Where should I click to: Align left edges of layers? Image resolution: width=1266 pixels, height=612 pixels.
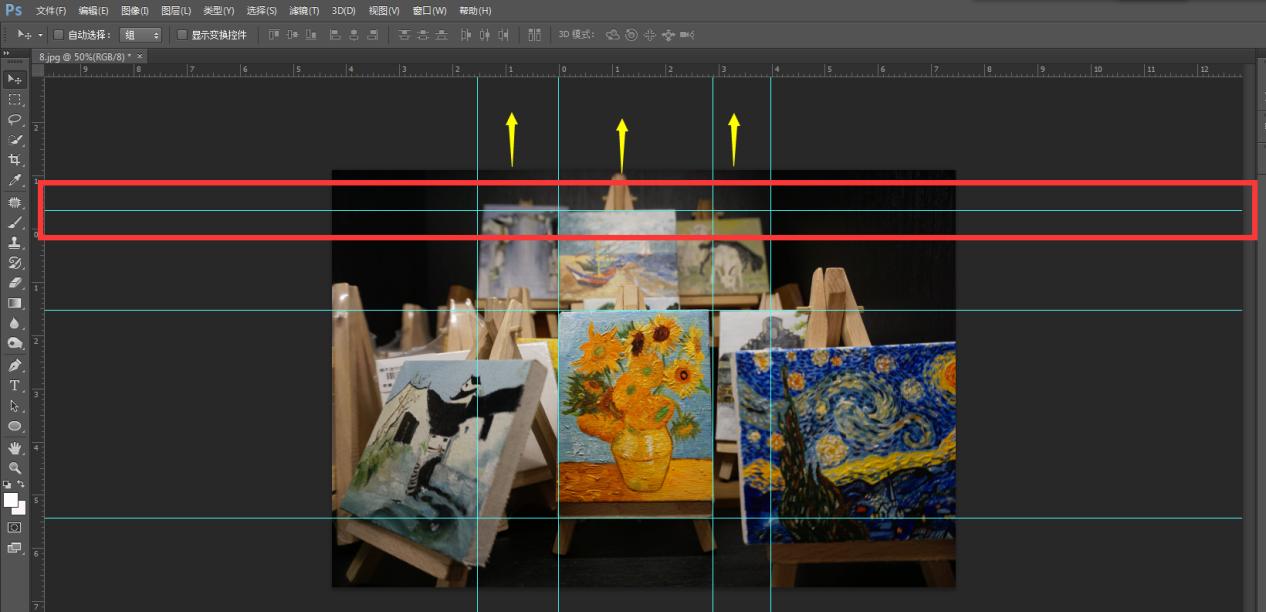coord(335,35)
